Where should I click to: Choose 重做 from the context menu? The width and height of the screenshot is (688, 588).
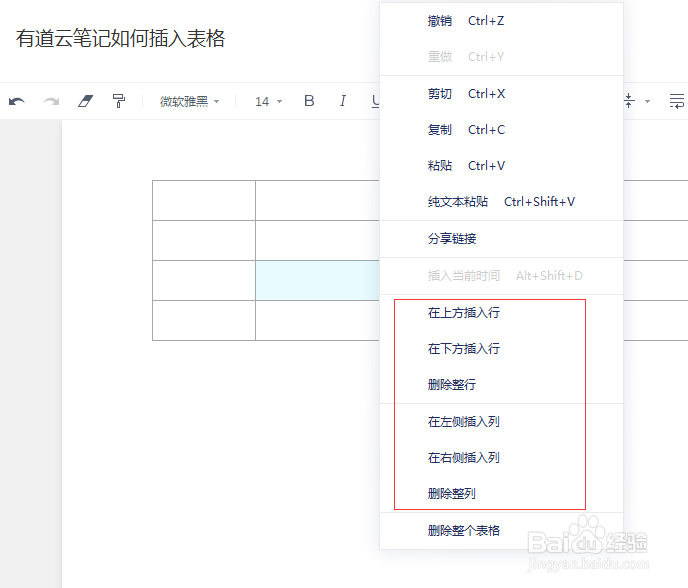click(502, 57)
